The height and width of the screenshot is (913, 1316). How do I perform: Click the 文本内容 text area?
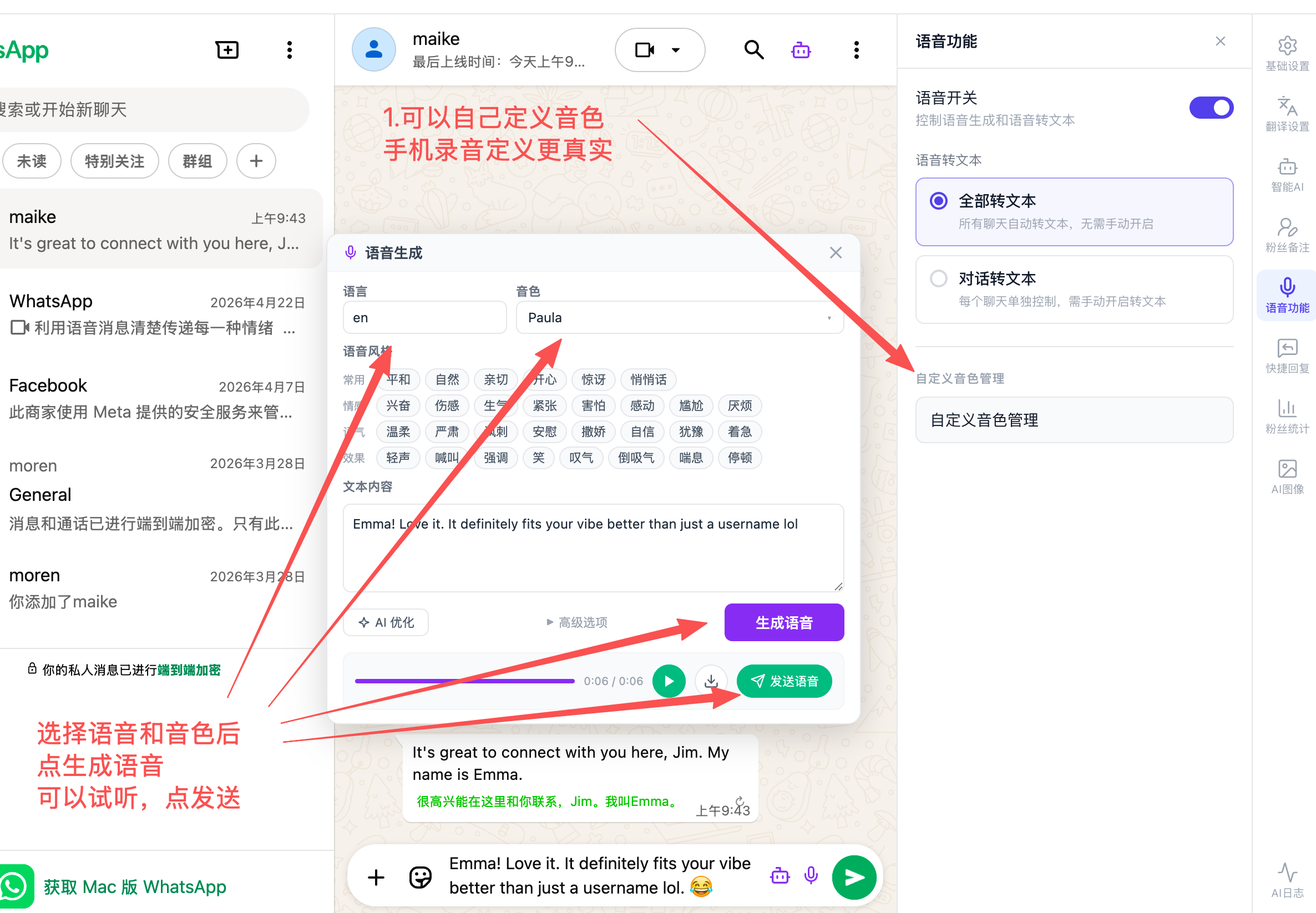click(x=593, y=547)
